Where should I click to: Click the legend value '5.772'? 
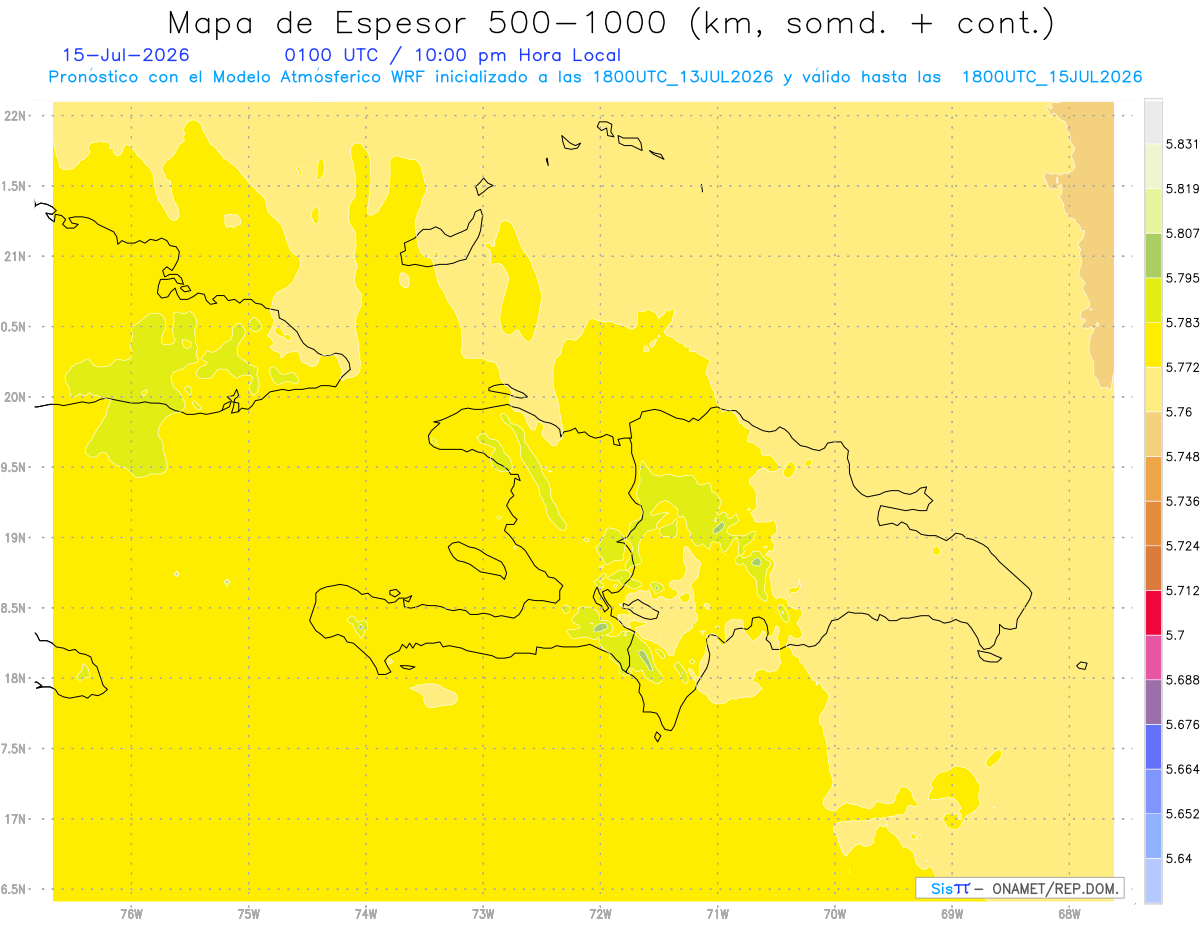pos(1182,367)
